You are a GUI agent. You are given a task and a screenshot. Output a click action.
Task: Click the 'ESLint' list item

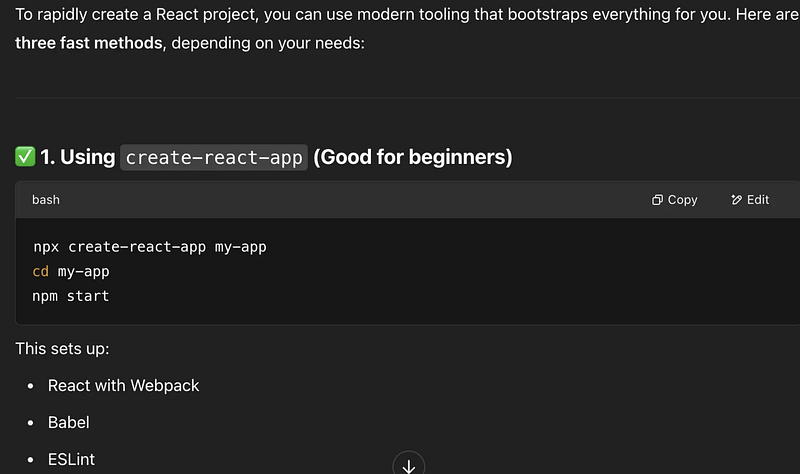tap(72, 459)
